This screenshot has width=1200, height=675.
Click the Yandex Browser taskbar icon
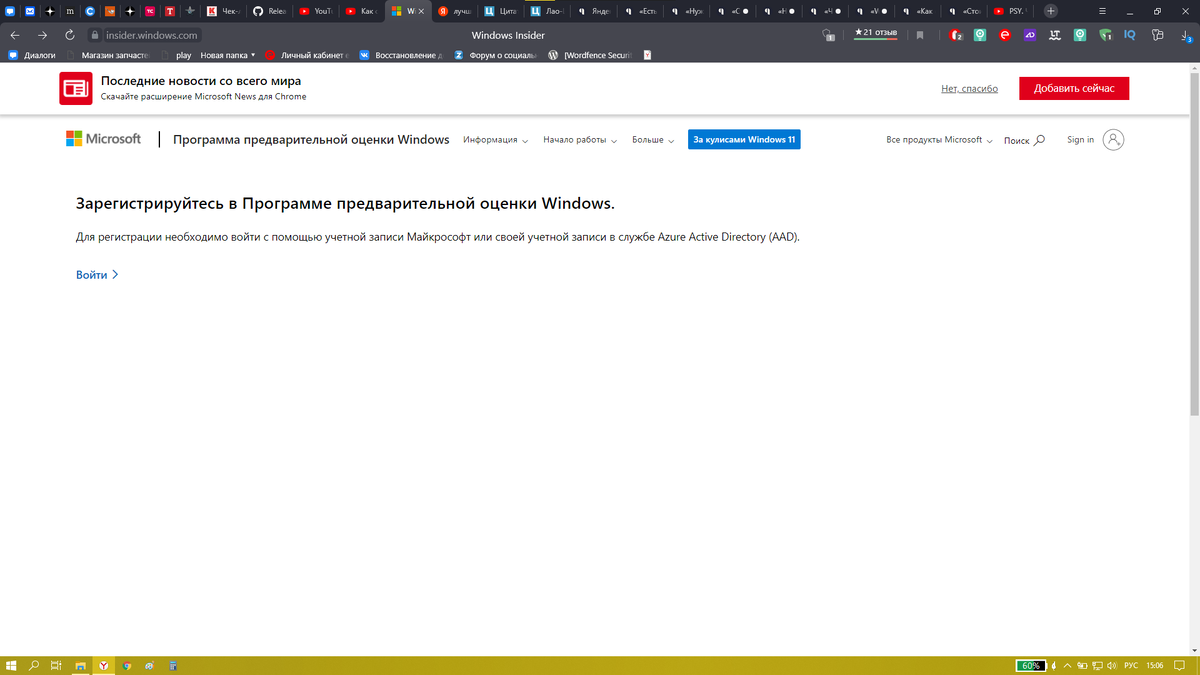[x=103, y=665]
